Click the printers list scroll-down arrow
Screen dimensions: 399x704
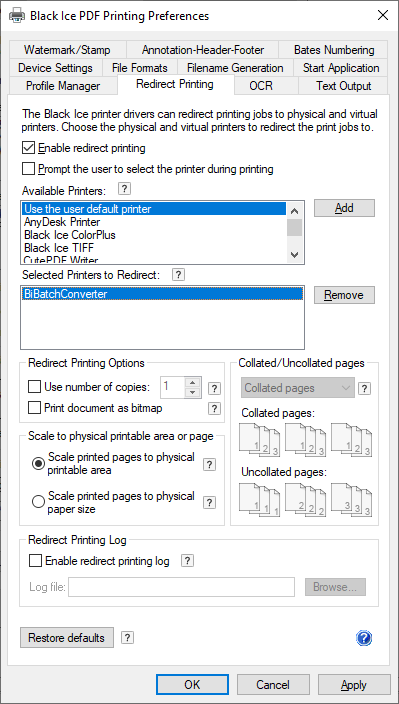(294, 255)
